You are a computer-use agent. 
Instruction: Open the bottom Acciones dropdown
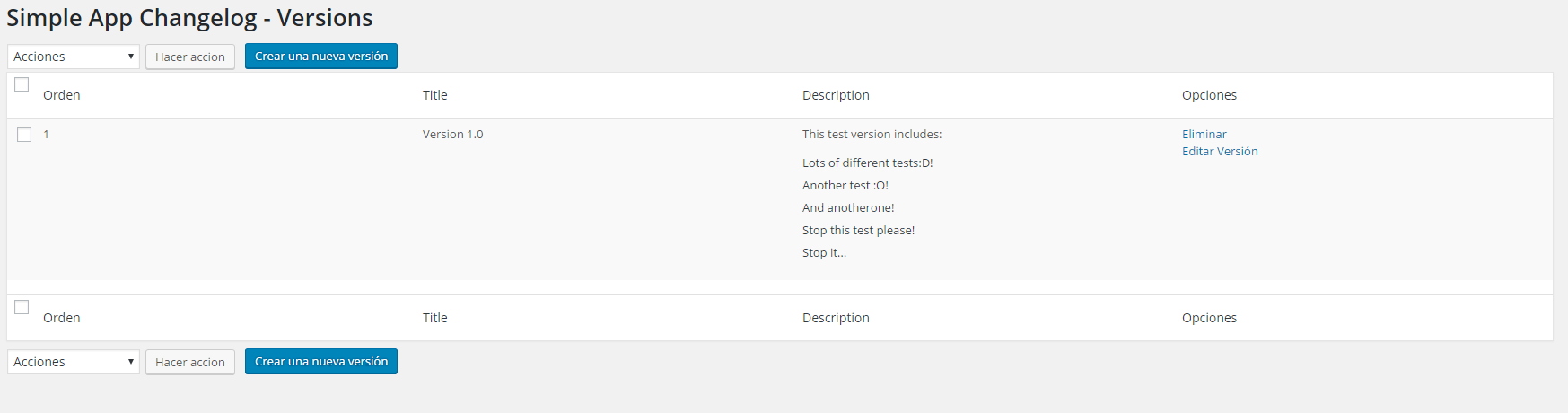click(74, 362)
